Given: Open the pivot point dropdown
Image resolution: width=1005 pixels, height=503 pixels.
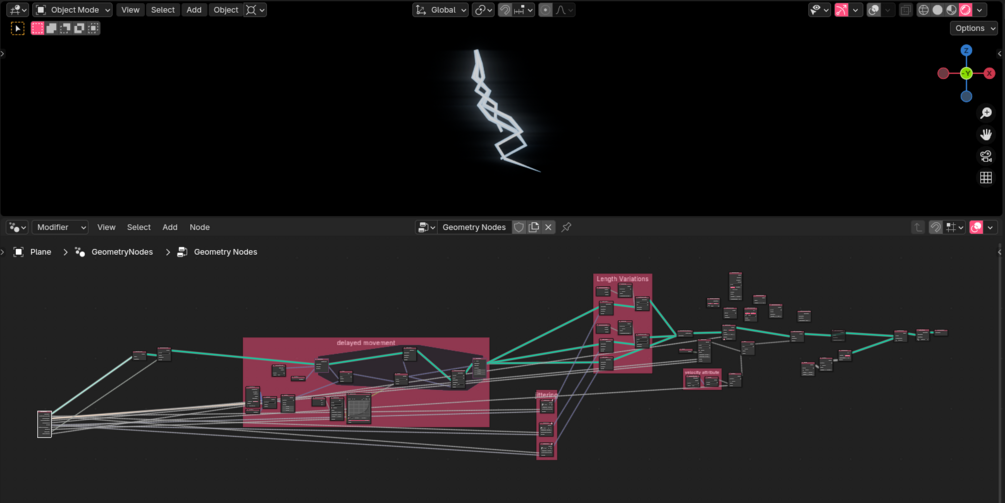Looking at the screenshot, I should pos(483,10).
